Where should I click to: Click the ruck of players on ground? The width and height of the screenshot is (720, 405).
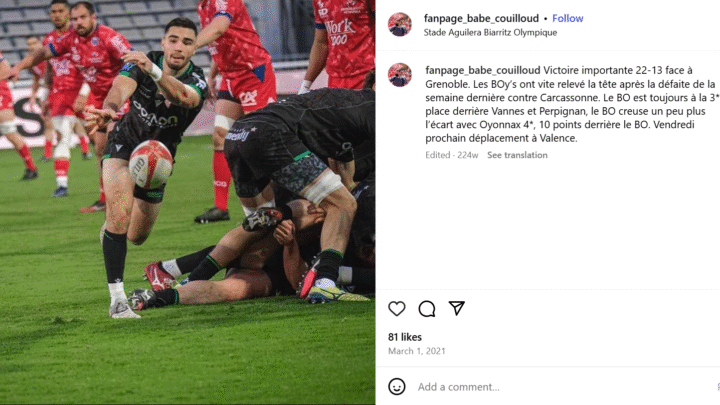click(276, 202)
